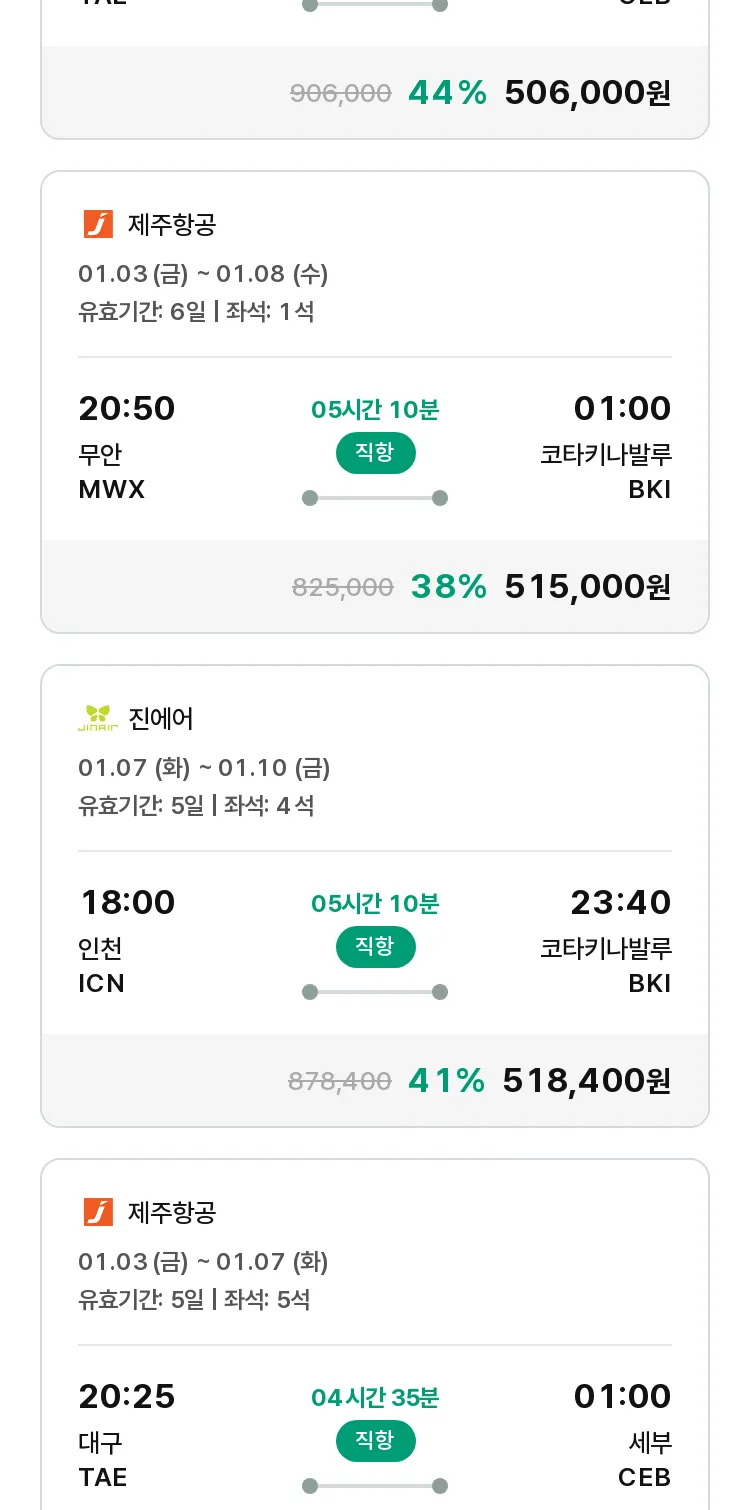Tap the 01.07 (화) ~ 01.10 (금) date range
This screenshot has width=750, height=1510.
[x=204, y=767]
